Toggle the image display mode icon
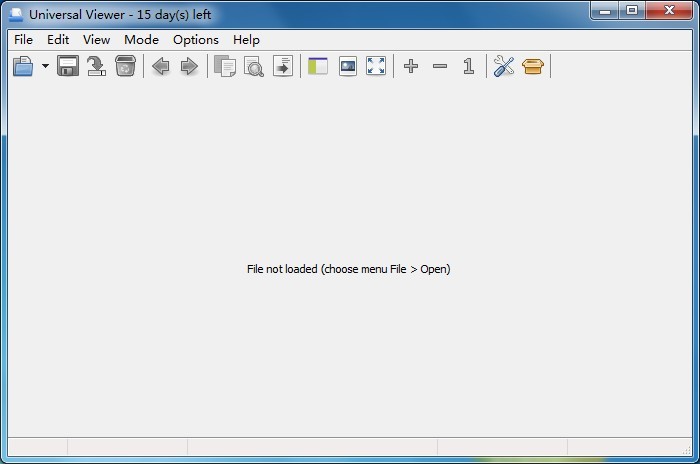The height and width of the screenshot is (464, 700). tap(347, 67)
